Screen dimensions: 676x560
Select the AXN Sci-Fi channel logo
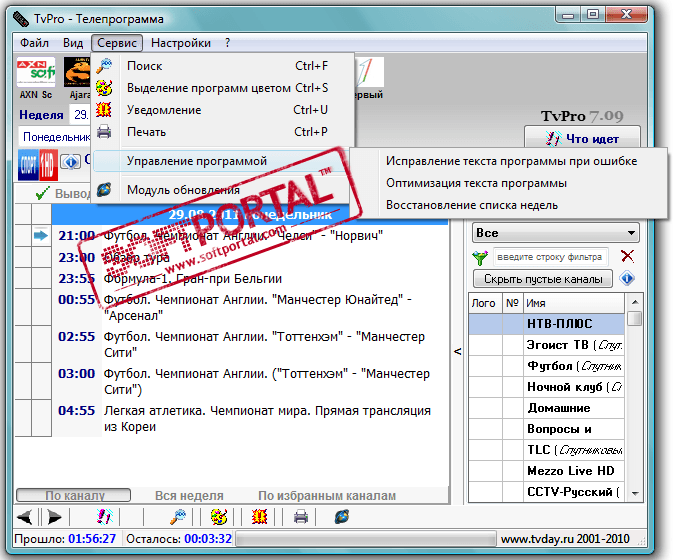coord(36,72)
